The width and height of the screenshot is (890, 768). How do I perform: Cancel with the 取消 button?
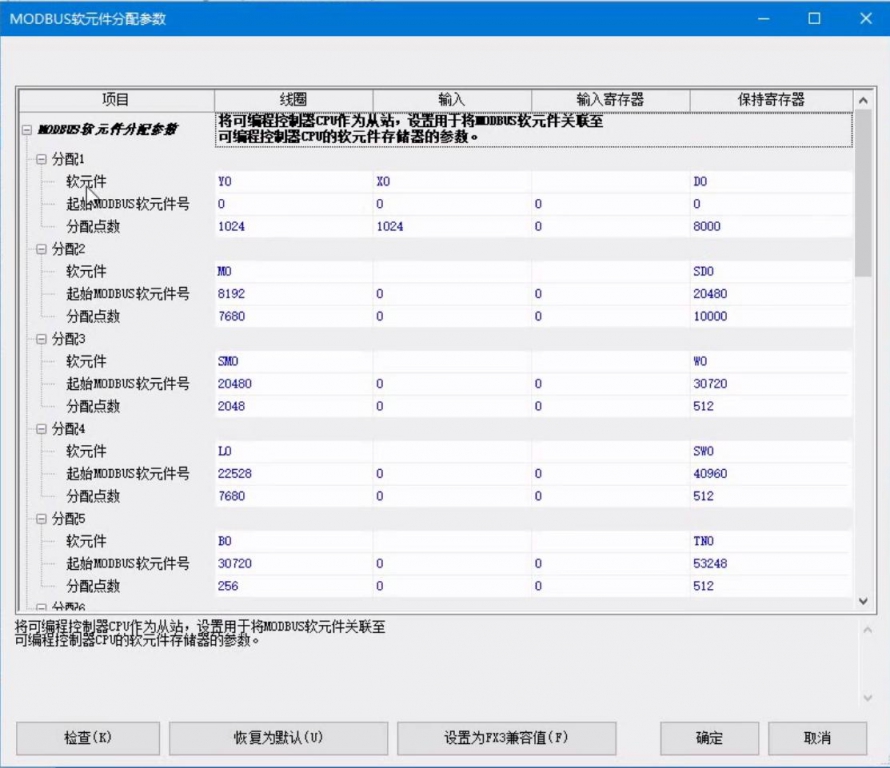[817, 738]
